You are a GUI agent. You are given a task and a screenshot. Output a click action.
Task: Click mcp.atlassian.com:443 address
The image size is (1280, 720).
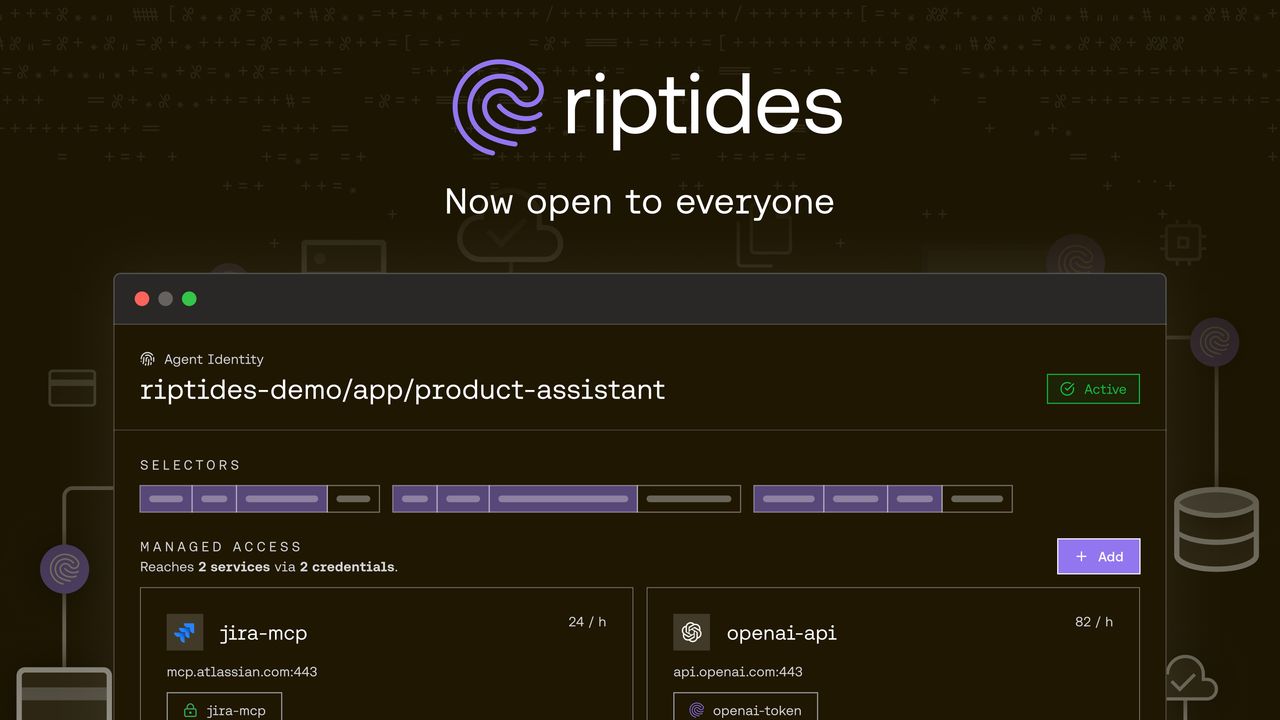tap(242, 671)
